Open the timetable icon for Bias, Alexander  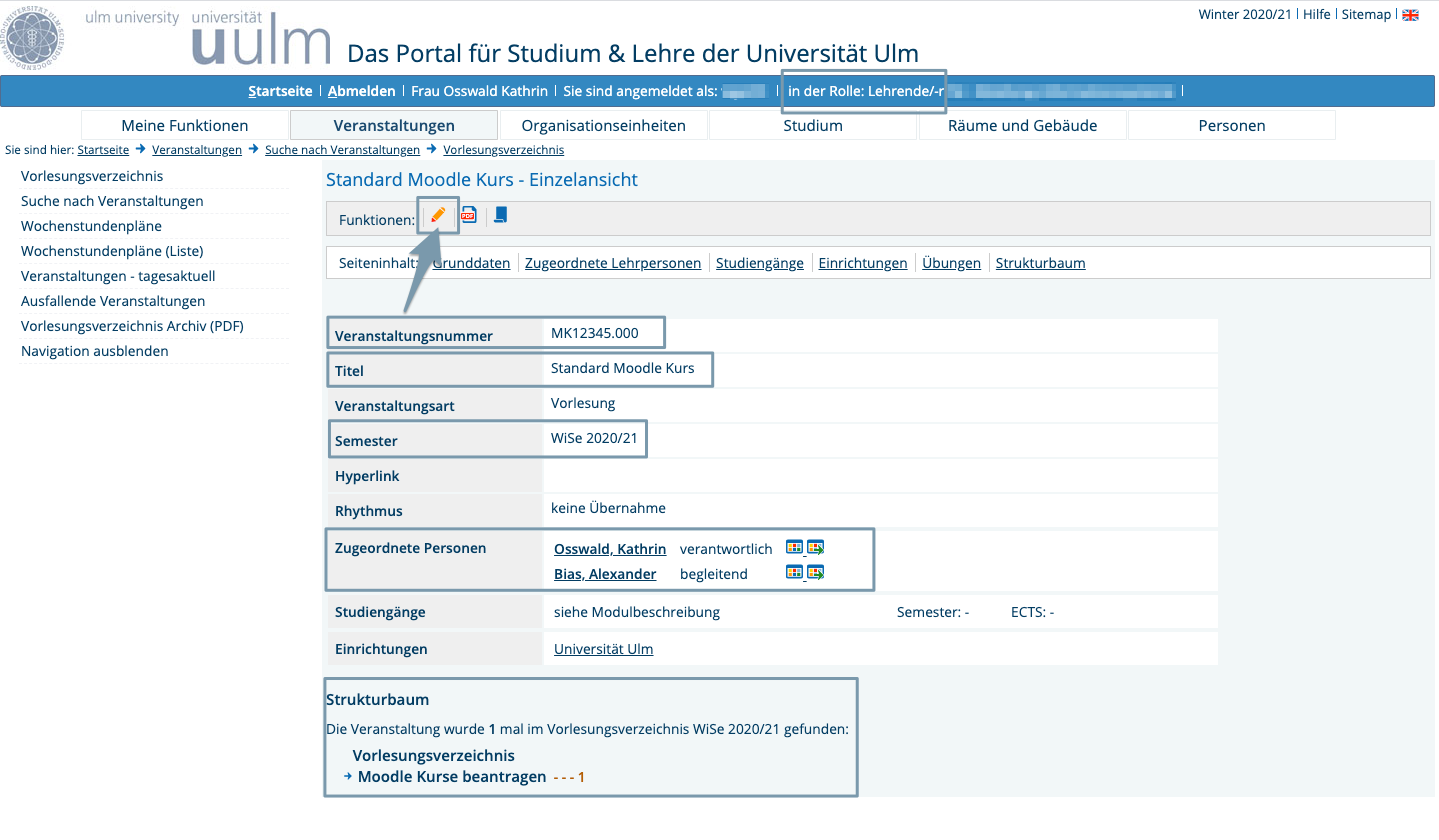(x=794, y=572)
